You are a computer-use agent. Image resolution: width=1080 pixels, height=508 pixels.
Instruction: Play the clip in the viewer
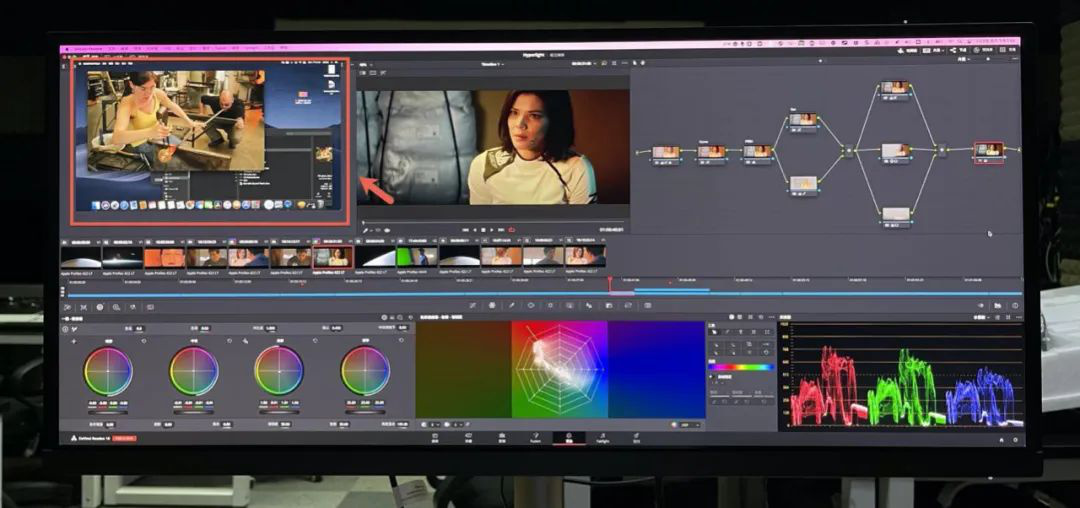pos(492,230)
